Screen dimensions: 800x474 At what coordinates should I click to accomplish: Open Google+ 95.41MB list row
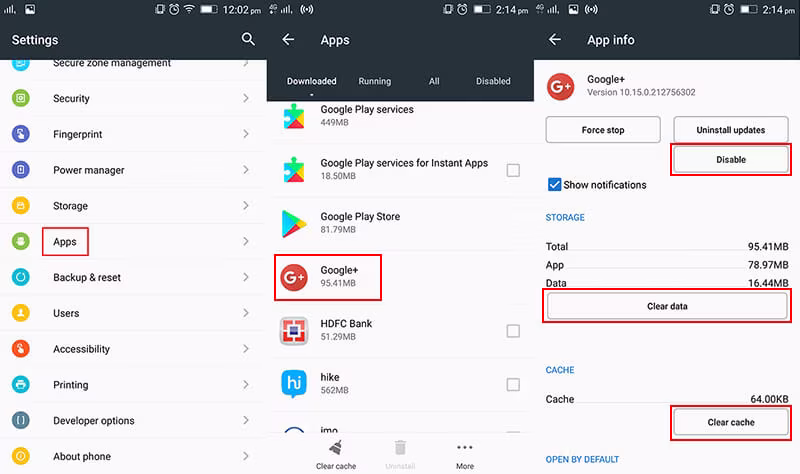pyautogui.click(x=400, y=277)
